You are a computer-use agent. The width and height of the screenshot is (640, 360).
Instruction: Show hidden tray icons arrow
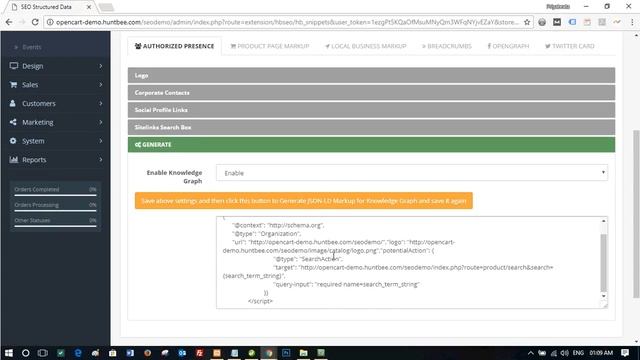[530, 353]
